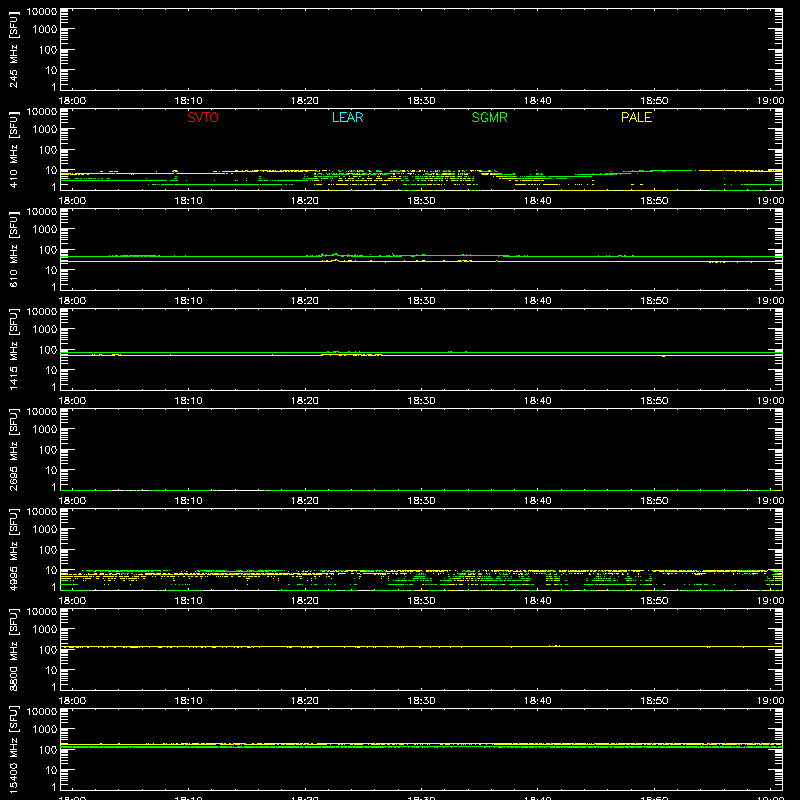The height and width of the screenshot is (800, 800).
Task: Select the 1415 MHz [SFU] axis title
Action: click(13, 349)
